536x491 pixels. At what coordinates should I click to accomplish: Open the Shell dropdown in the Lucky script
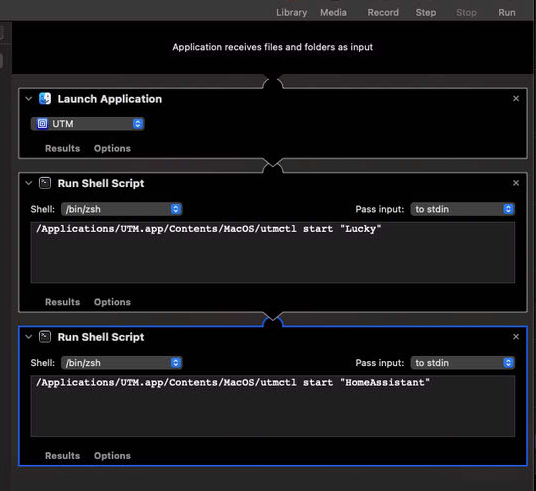pyautogui.click(x=122, y=209)
